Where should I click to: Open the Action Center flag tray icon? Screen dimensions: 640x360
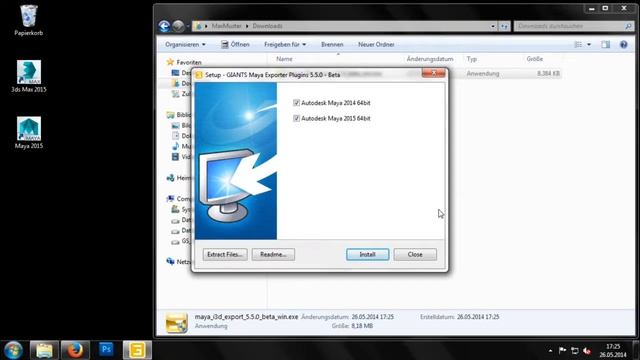click(562, 350)
